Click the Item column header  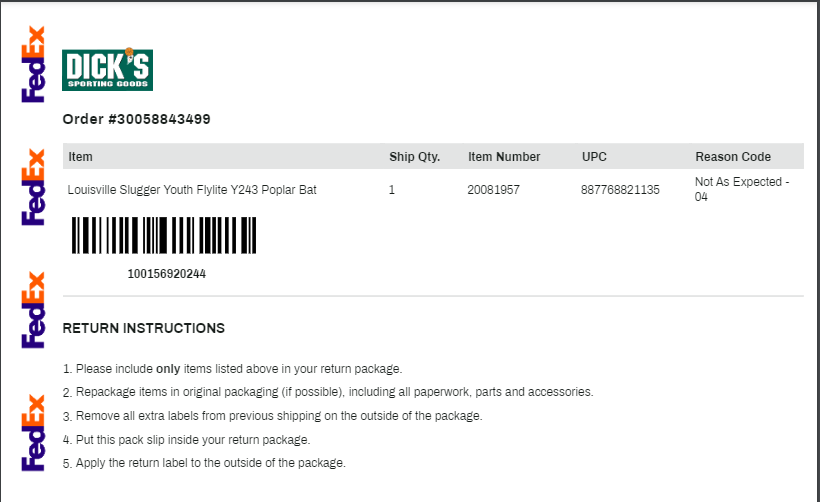[81, 157]
